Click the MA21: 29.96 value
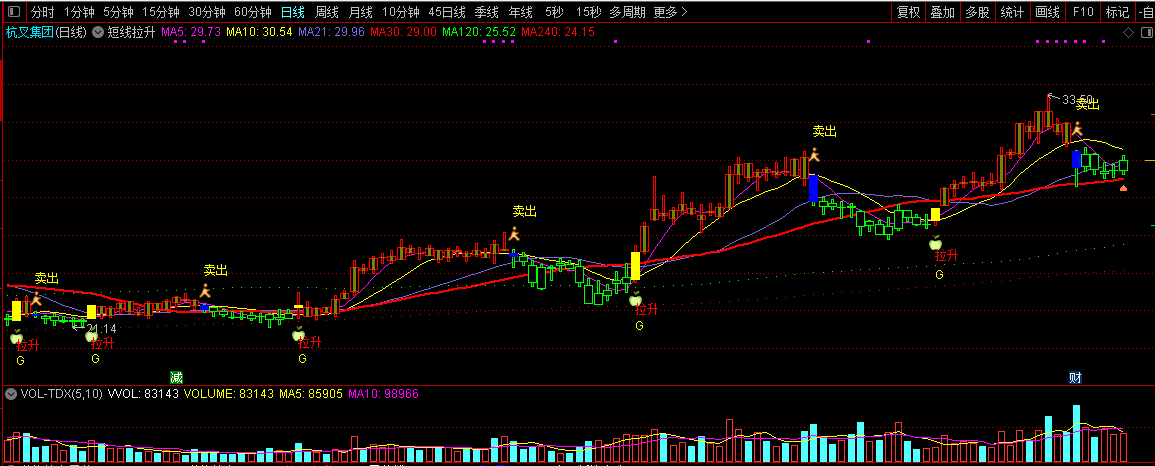The image size is (1155, 466). [x=331, y=32]
